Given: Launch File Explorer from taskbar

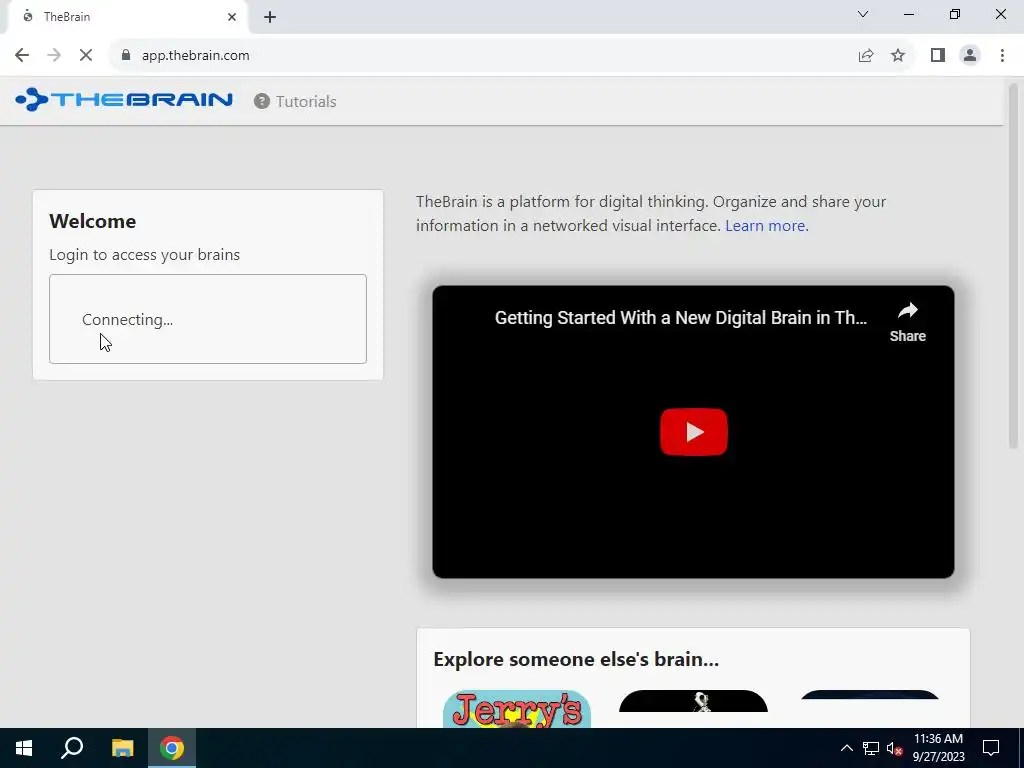Looking at the screenshot, I should coord(122,748).
